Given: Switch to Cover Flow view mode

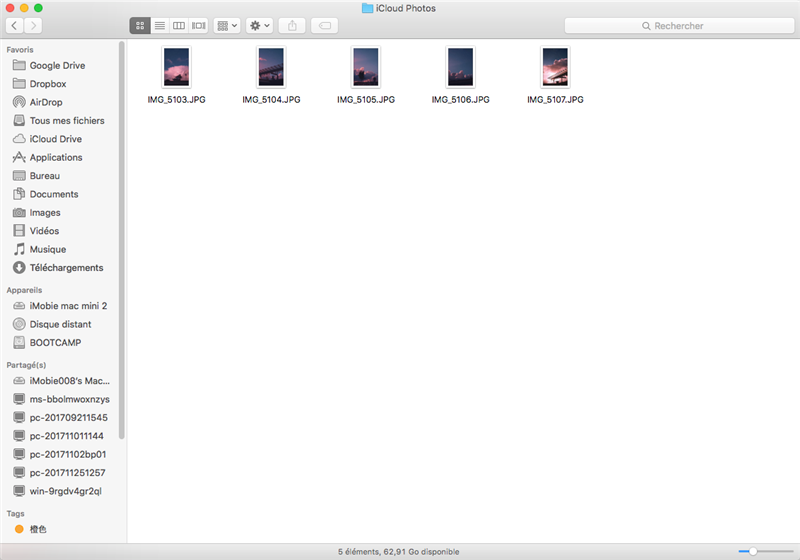Looking at the screenshot, I should 198,26.
